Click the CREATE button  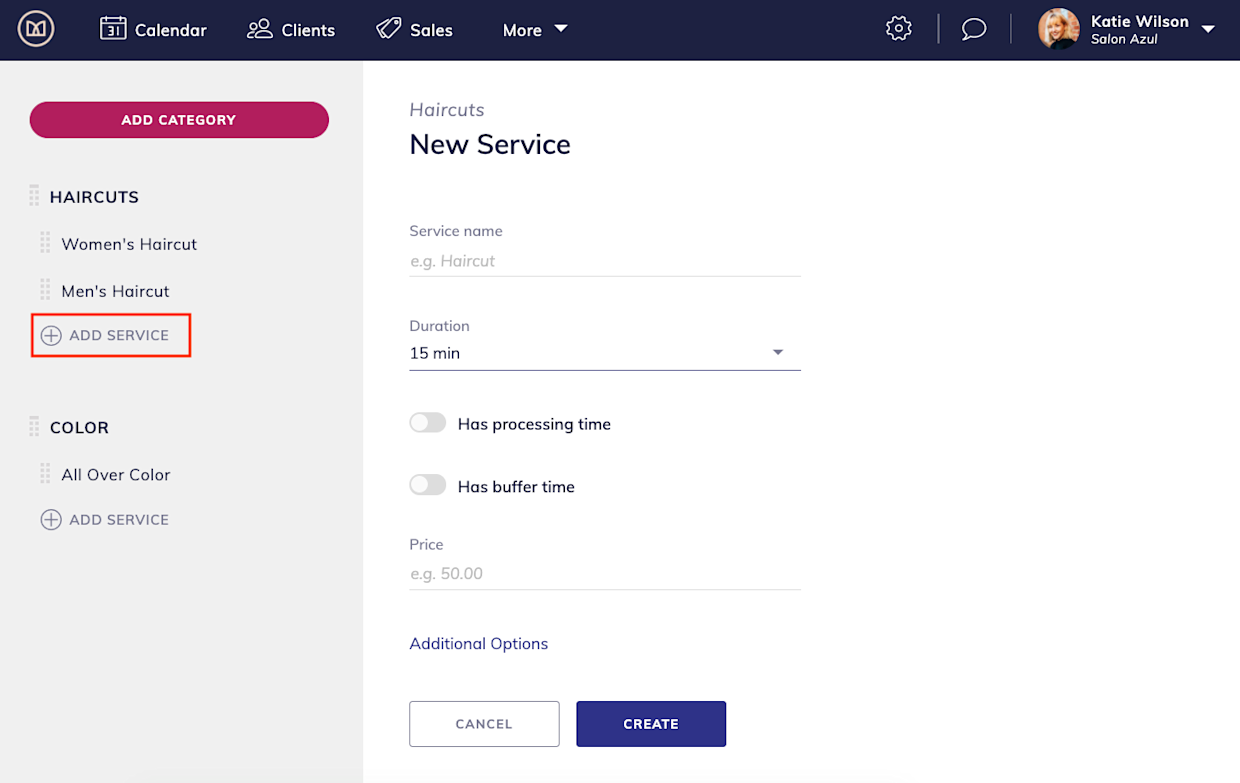point(650,723)
